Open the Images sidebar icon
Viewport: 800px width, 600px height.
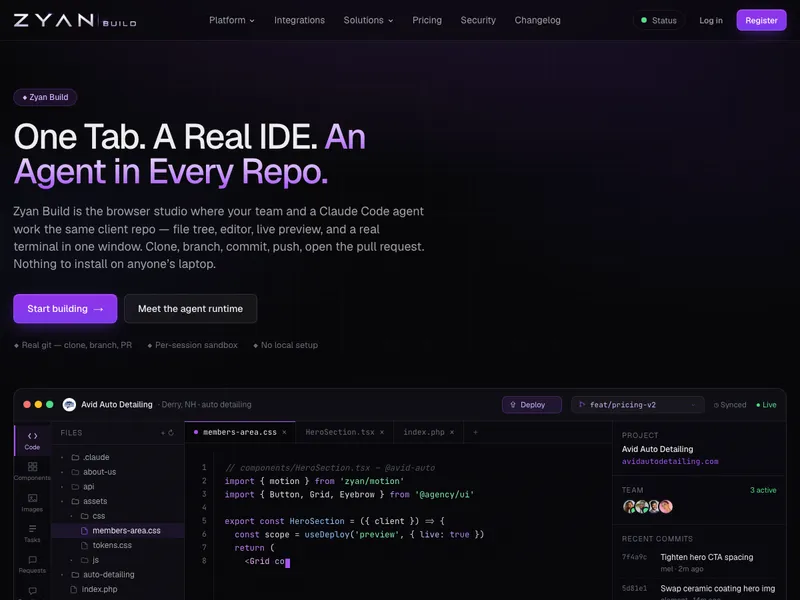(32, 503)
